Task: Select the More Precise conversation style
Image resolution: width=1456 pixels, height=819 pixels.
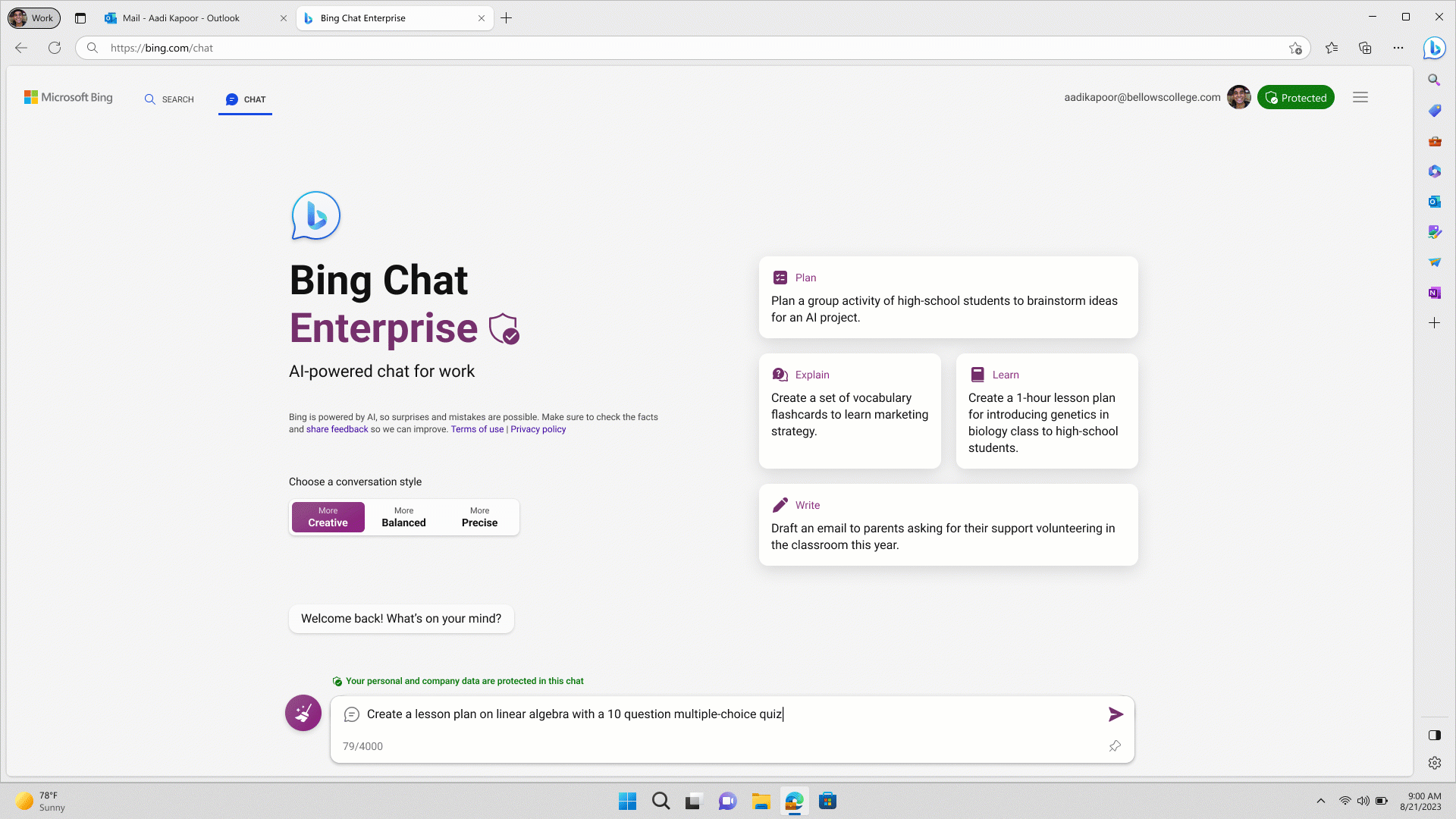Action: point(479,516)
